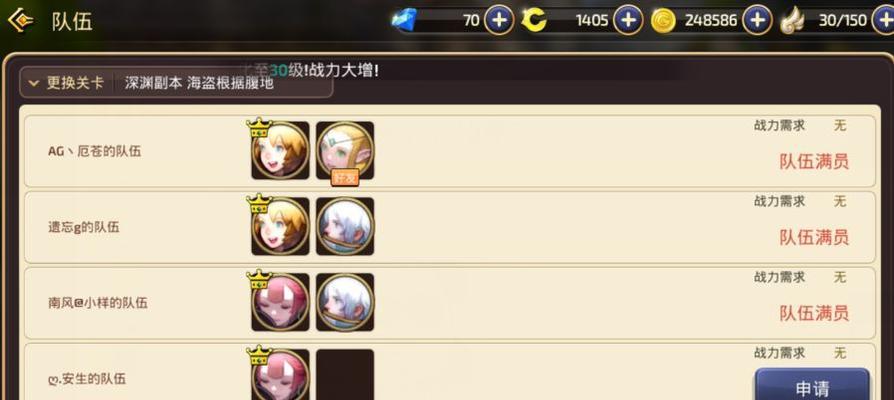
Task: View elf friend avatar marked 好友
Action: [x=345, y=150]
